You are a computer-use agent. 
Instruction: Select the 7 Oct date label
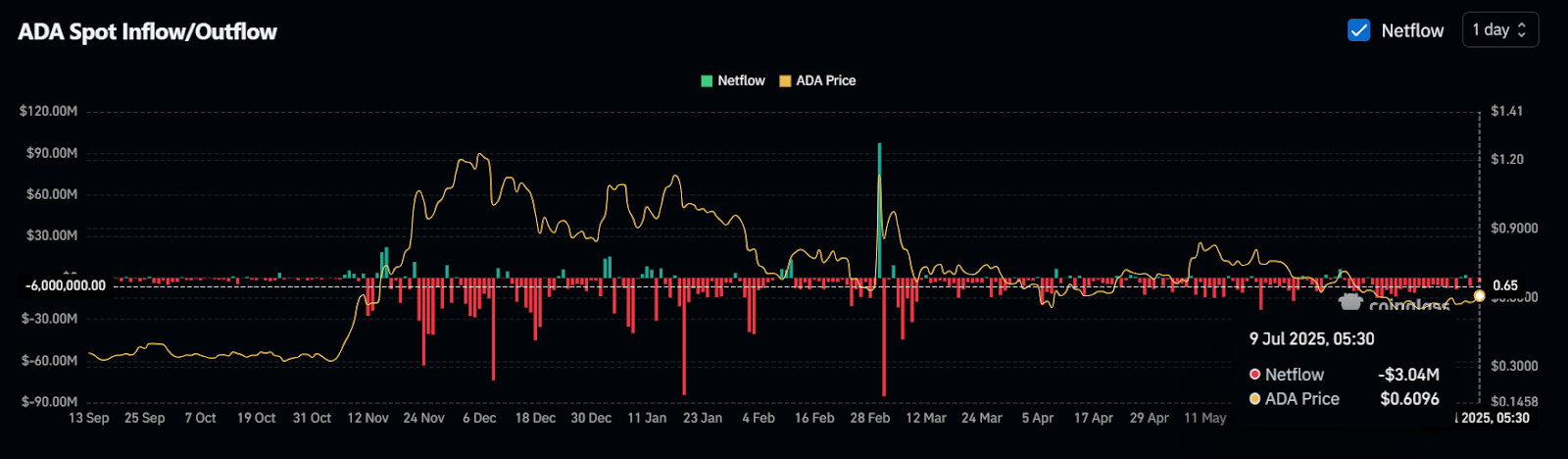[x=201, y=418]
